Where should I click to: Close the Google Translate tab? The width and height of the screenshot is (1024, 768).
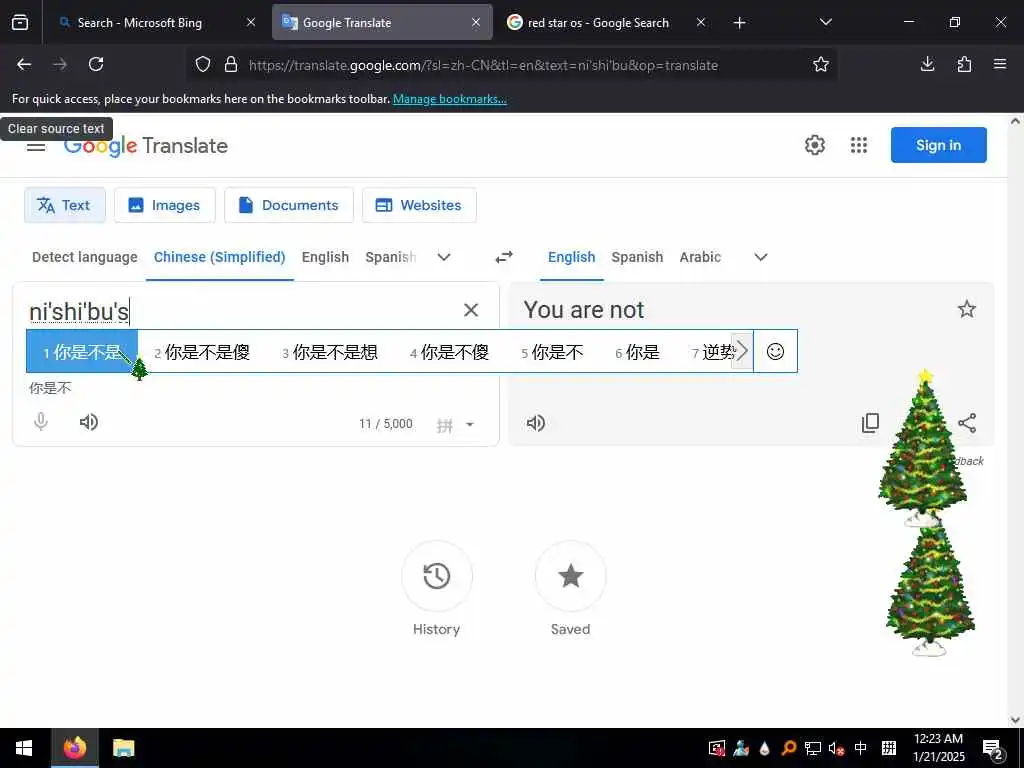476,22
